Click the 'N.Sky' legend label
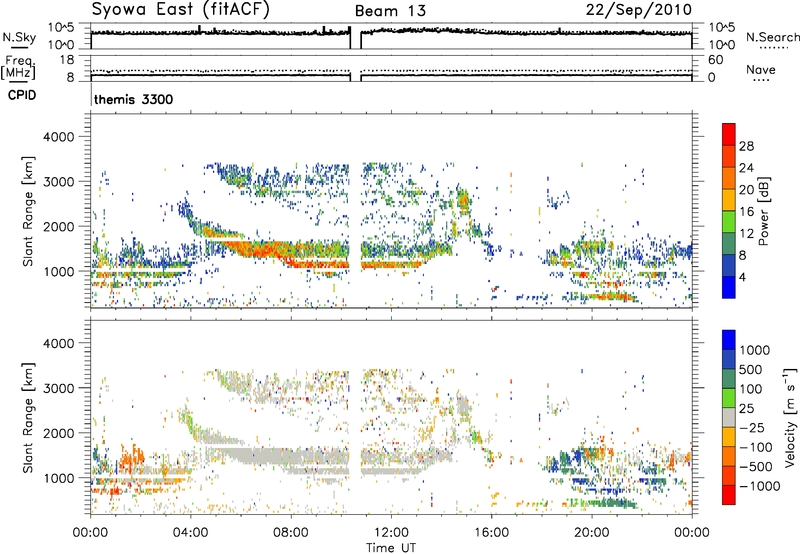The image size is (800, 554). click(x=19, y=37)
